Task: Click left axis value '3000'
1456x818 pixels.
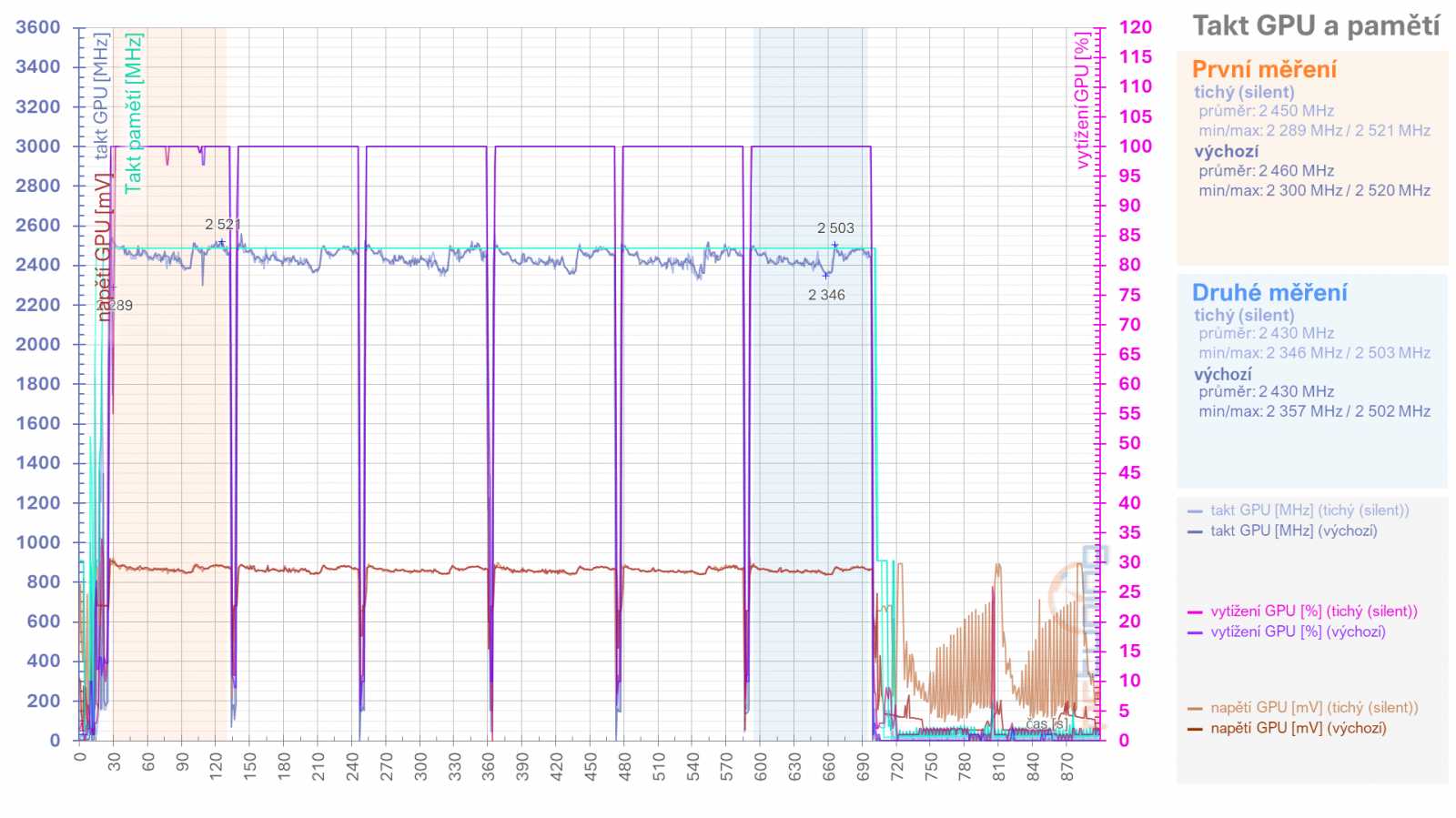Action: tap(38, 146)
